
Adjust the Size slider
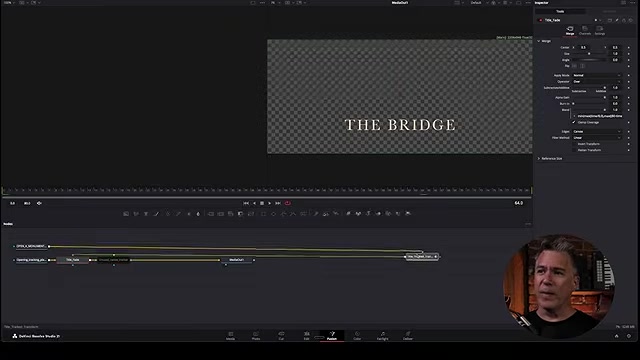pos(589,53)
